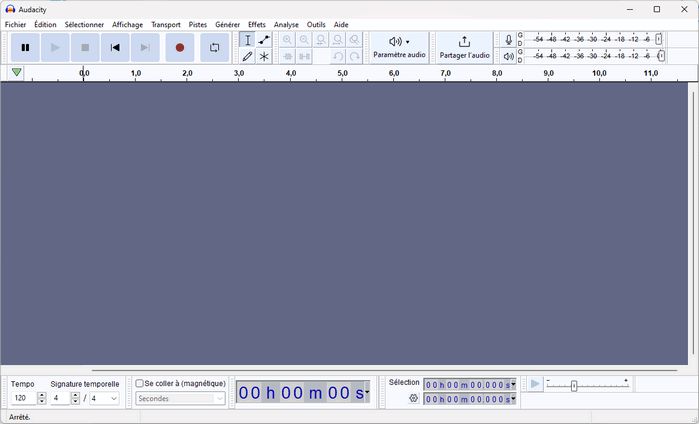The image size is (699, 424).
Task: Select the Envelope tool
Action: click(264, 40)
